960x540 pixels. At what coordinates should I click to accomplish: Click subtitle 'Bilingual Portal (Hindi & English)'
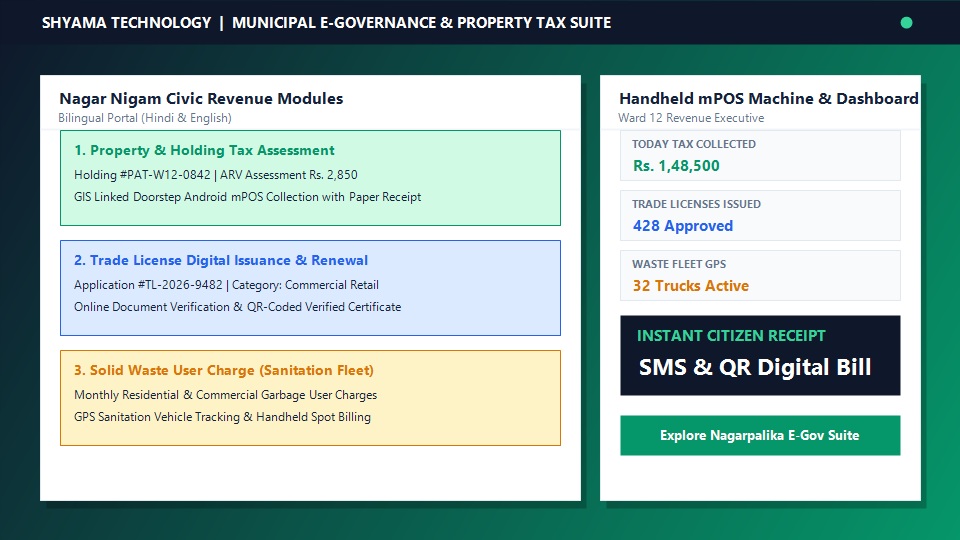[x=145, y=118]
